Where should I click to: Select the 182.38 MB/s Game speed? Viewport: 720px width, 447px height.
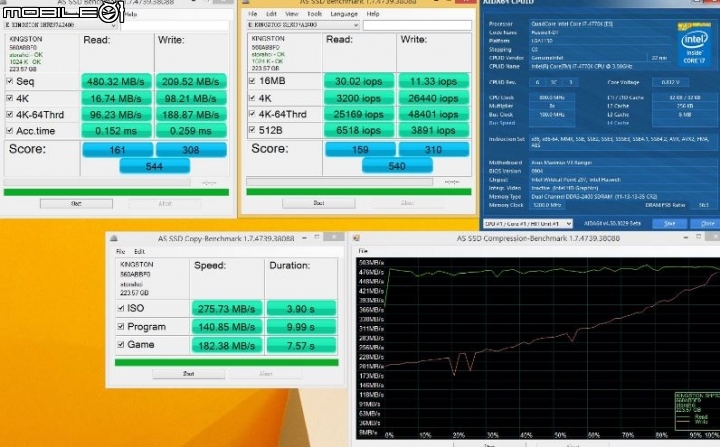(x=226, y=345)
